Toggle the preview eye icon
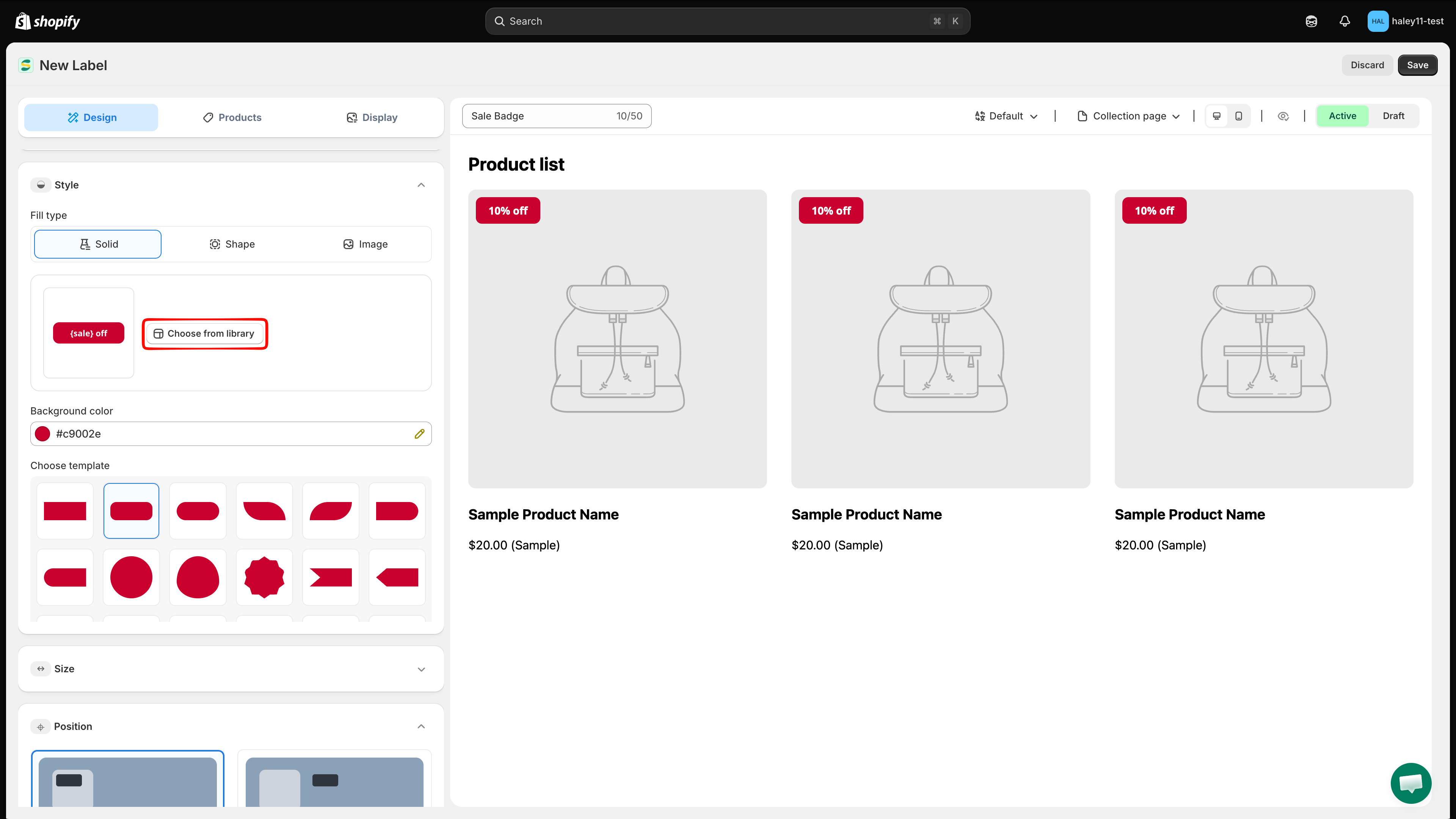This screenshot has height=819, width=1456. (x=1283, y=116)
